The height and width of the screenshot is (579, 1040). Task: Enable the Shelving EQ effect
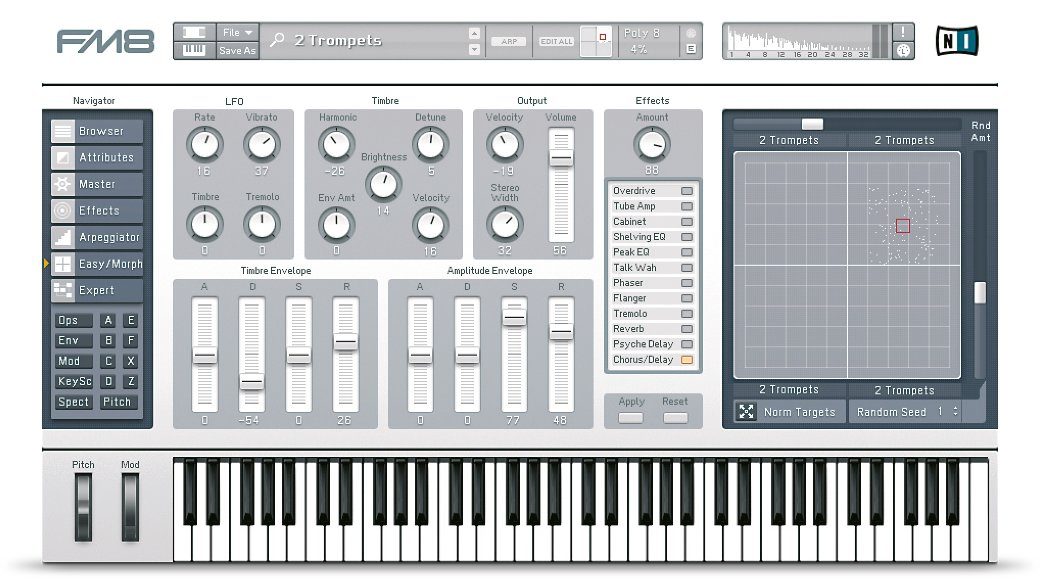coord(686,237)
